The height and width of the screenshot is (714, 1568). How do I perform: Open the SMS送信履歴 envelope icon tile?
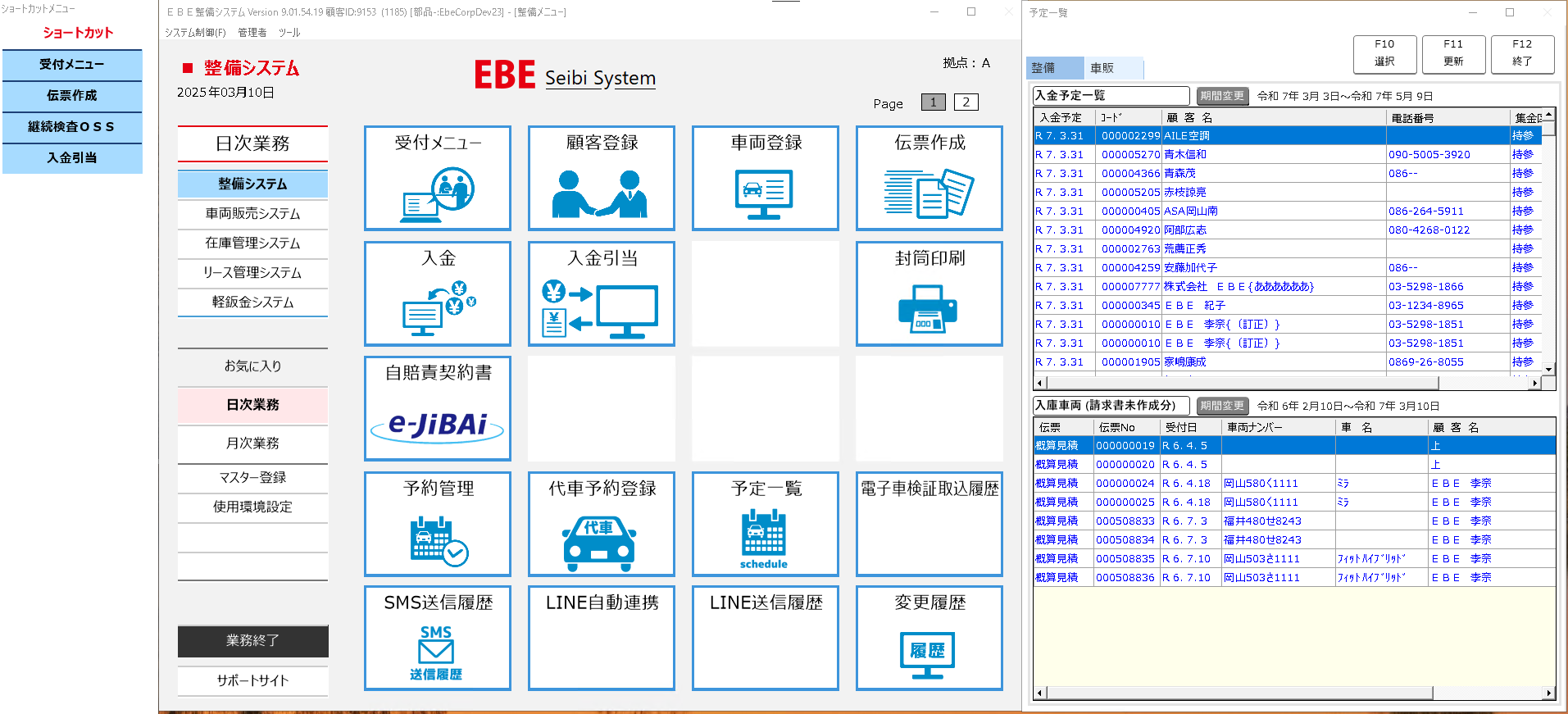coord(438,638)
